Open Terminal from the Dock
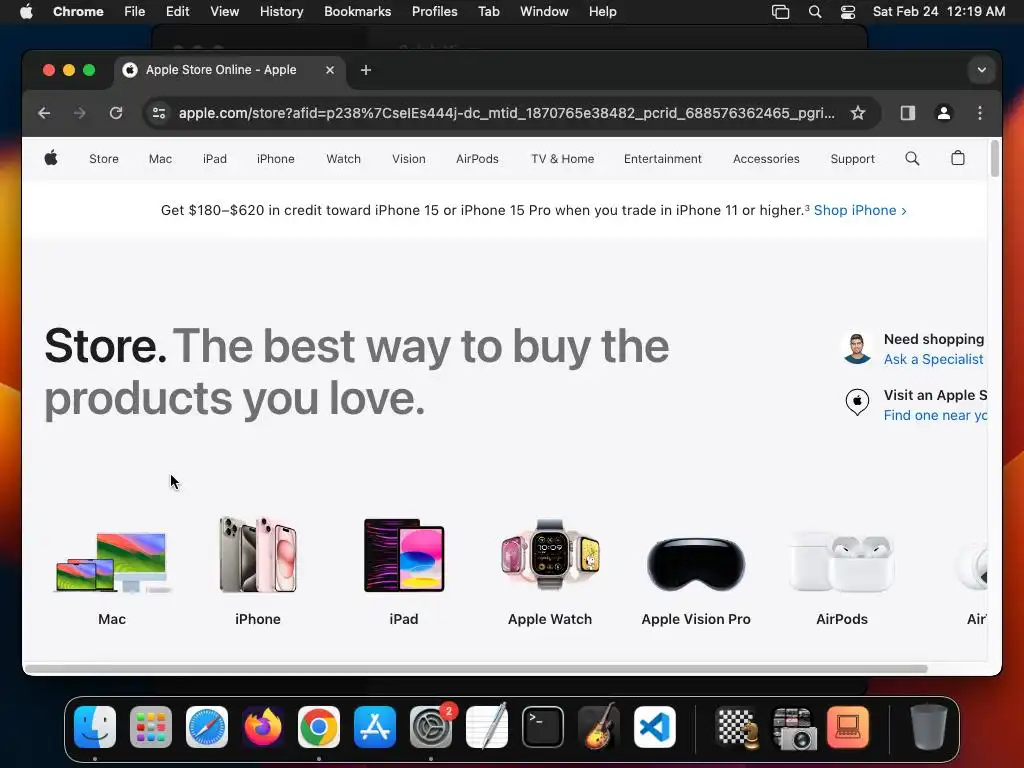The width and height of the screenshot is (1024, 768). click(x=543, y=727)
